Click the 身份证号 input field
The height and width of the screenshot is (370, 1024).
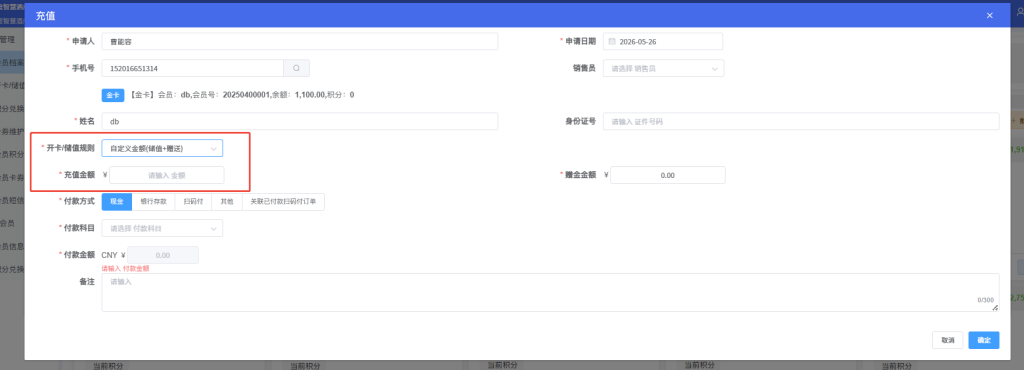pyautogui.click(x=801, y=121)
